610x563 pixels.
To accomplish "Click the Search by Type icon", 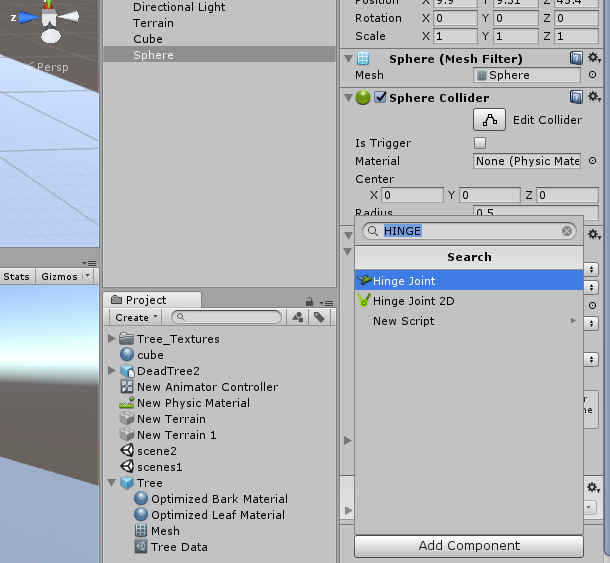I will point(298,317).
